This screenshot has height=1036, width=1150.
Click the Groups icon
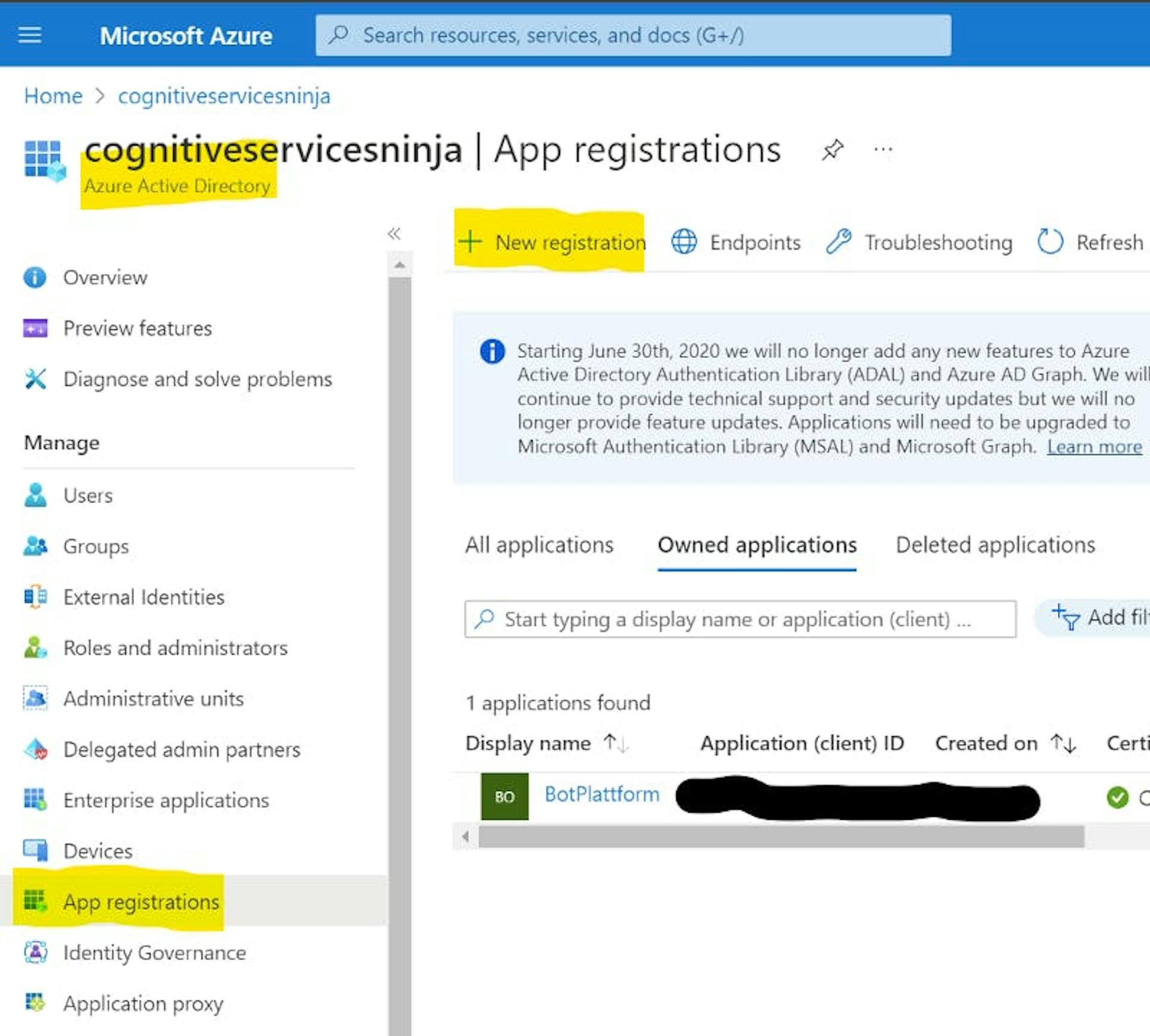click(x=35, y=546)
